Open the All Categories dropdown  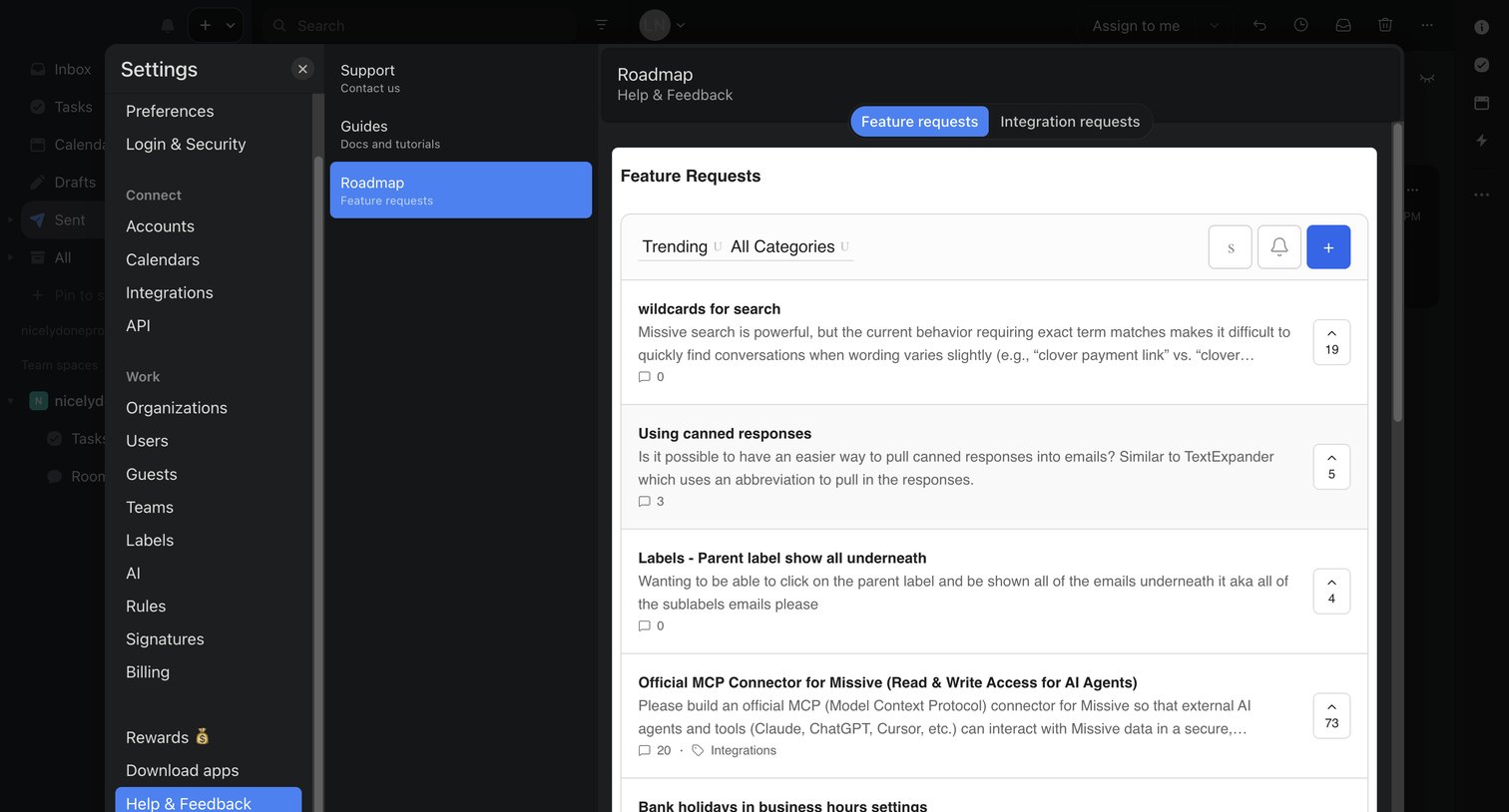click(x=789, y=246)
